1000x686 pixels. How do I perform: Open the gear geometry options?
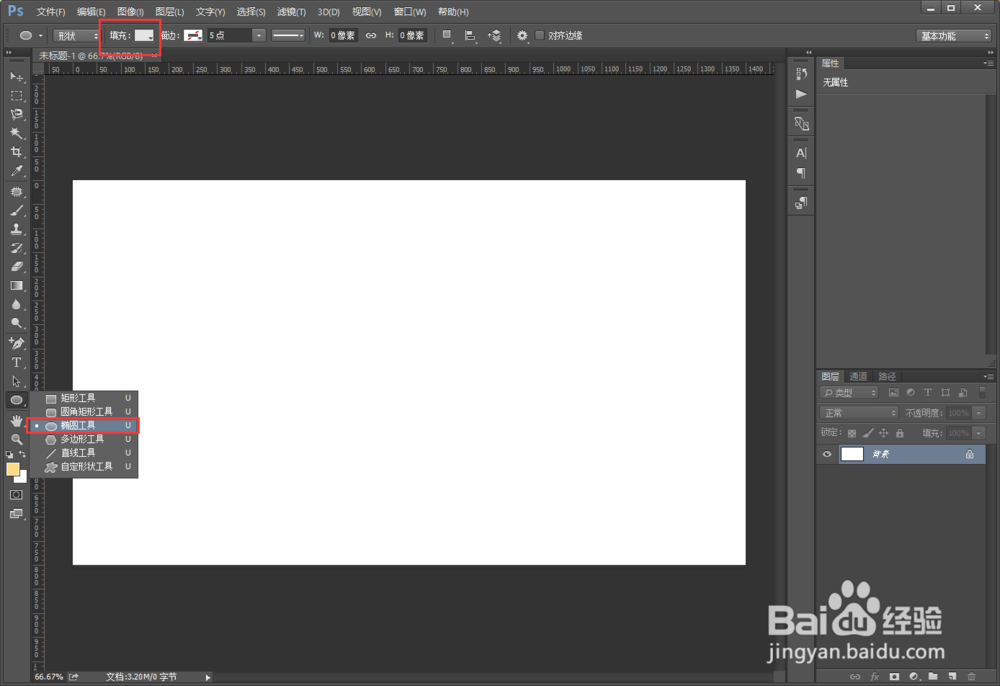[x=522, y=36]
